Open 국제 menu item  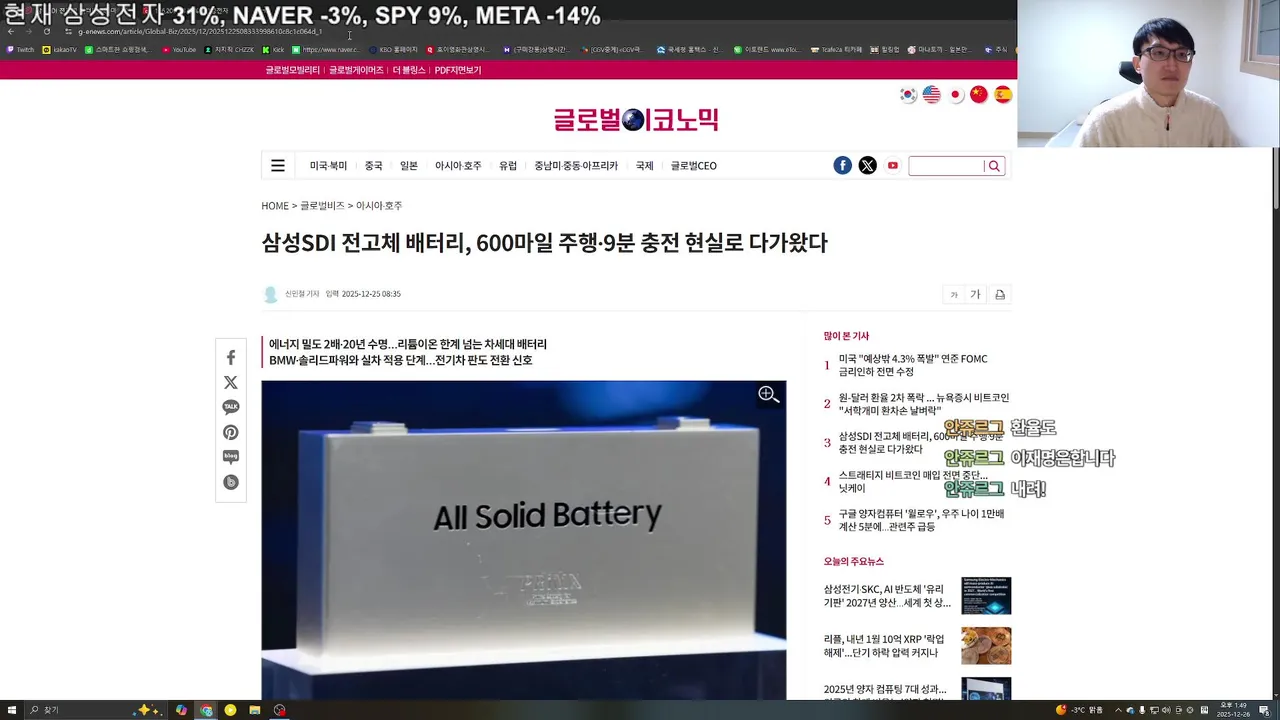(644, 166)
